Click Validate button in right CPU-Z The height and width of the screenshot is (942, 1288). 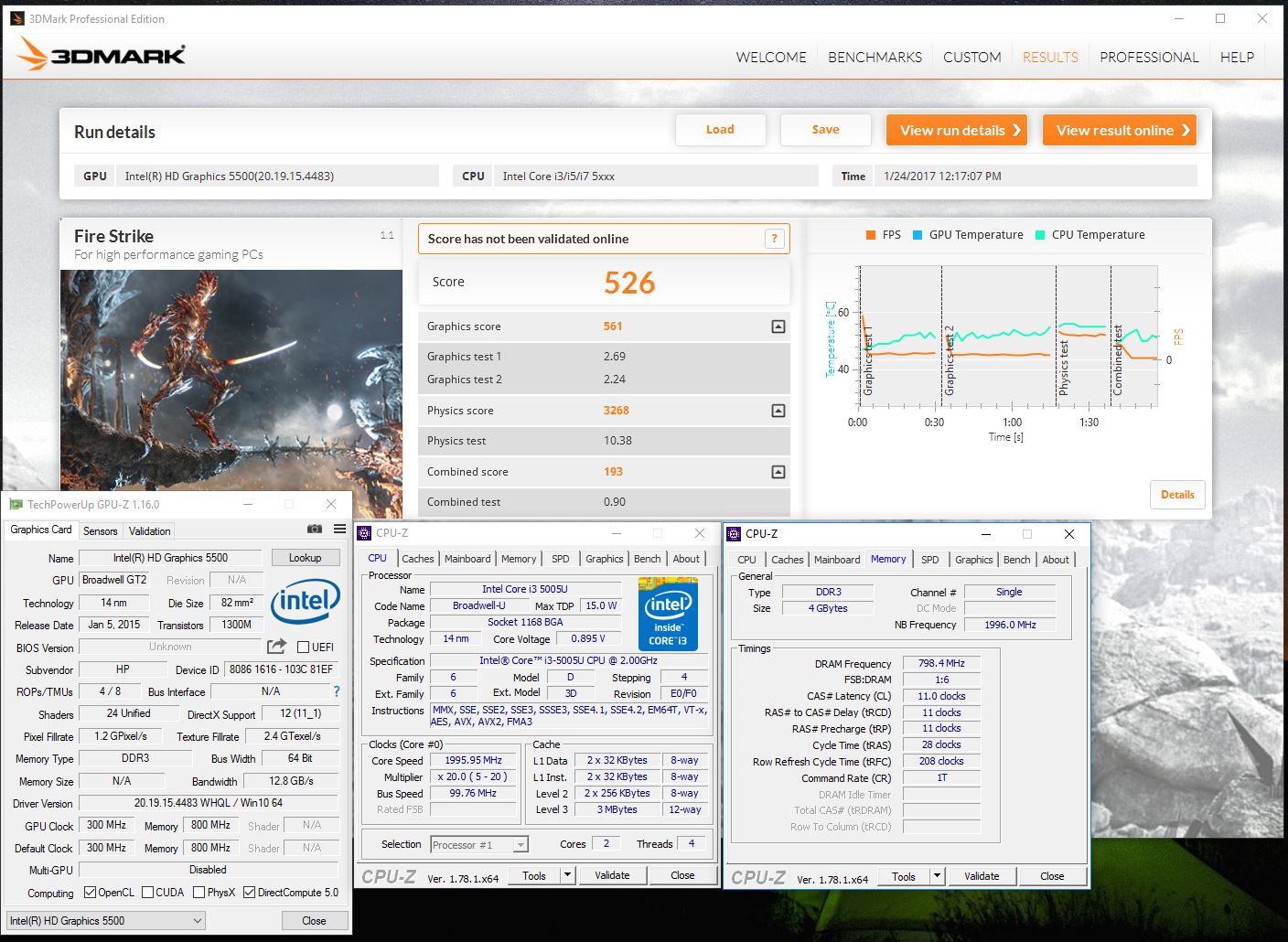click(x=982, y=876)
